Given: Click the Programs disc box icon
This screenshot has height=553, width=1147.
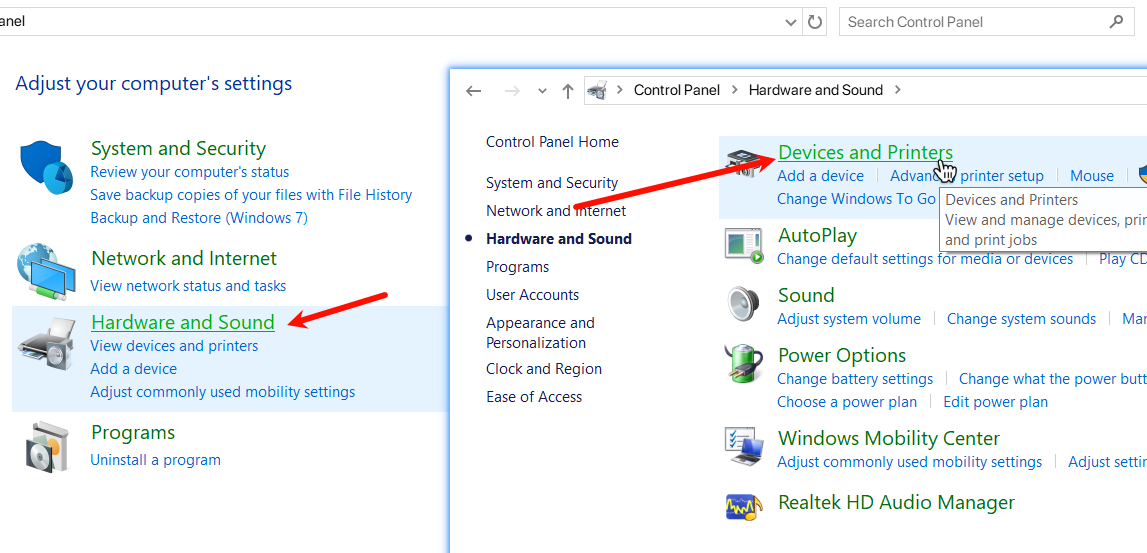Looking at the screenshot, I should point(48,447).
